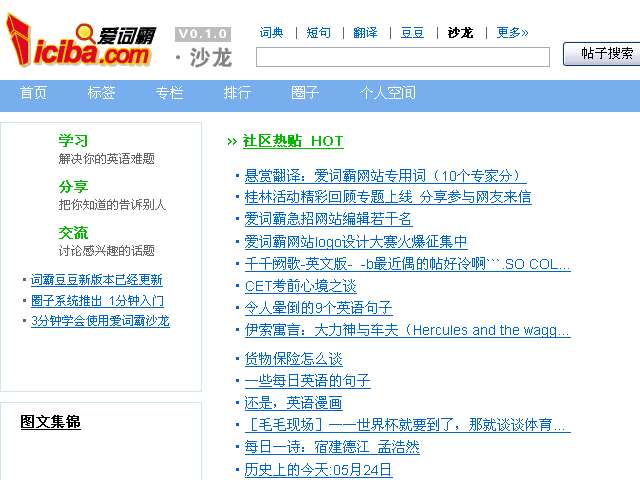Open post 一些每日英语的句子
The height and width of the screenshot is (480, 640).
coord(307,381)
